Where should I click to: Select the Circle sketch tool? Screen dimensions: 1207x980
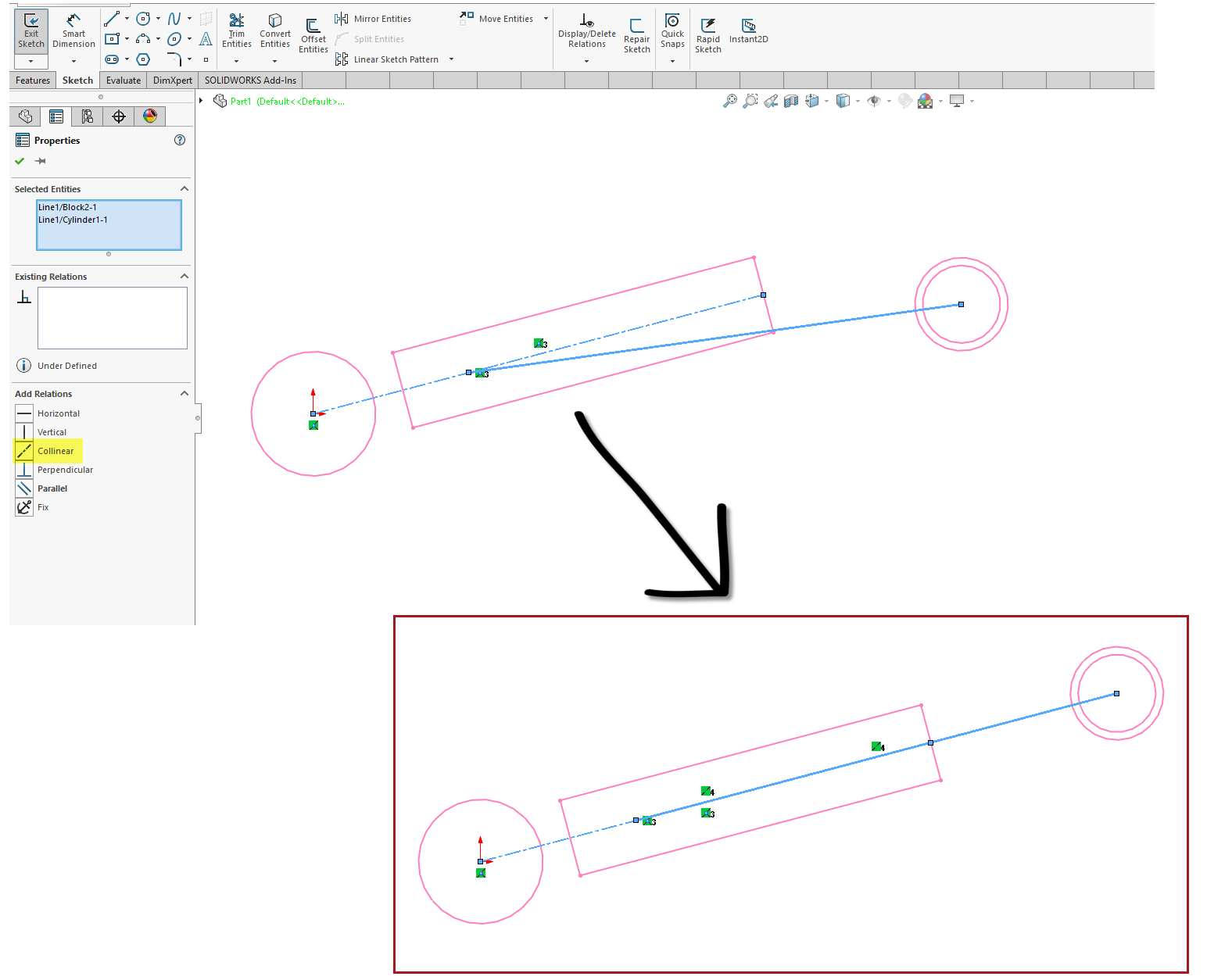pos(142,18)
